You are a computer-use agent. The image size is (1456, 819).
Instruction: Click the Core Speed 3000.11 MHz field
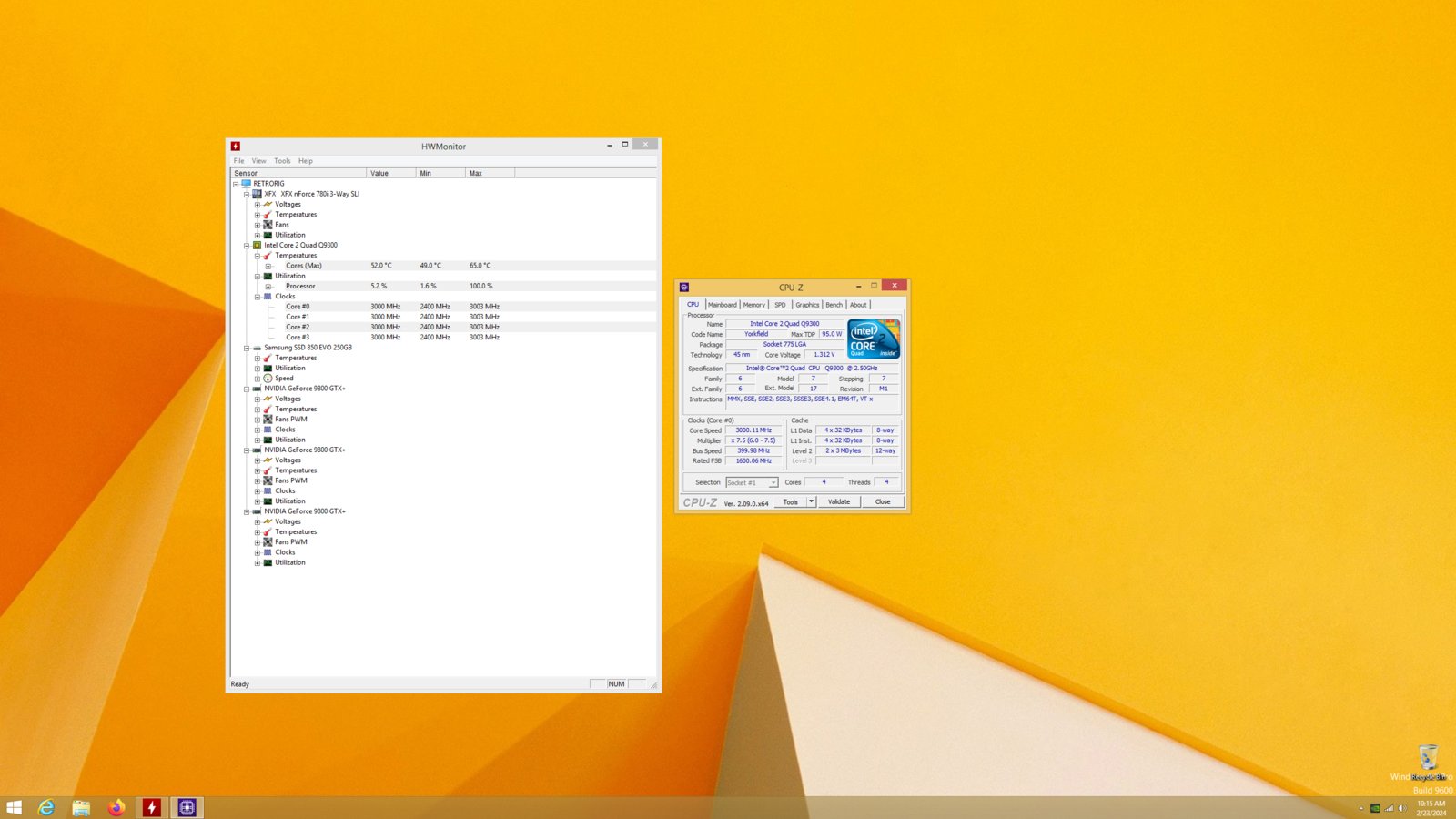coord(753,430)
